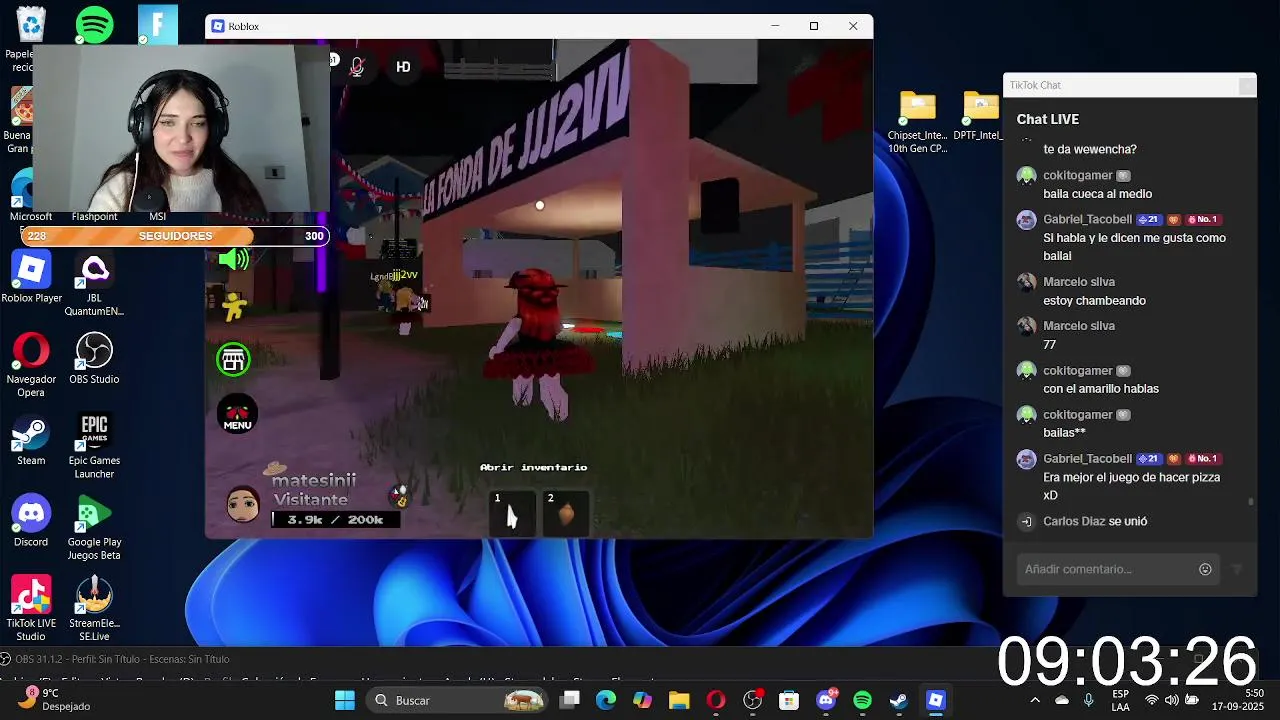Open the yellow running figure emote icon
This screenshot has width=1280, height=720.
234,306
